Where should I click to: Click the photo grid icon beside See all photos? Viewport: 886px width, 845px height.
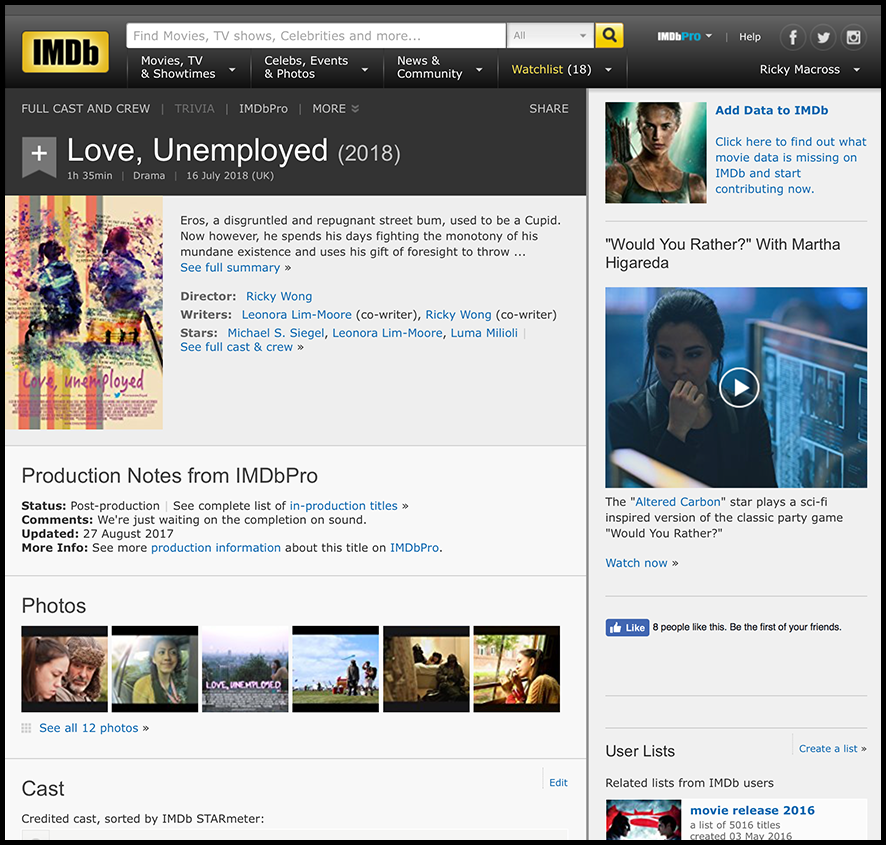coord(26,728)
